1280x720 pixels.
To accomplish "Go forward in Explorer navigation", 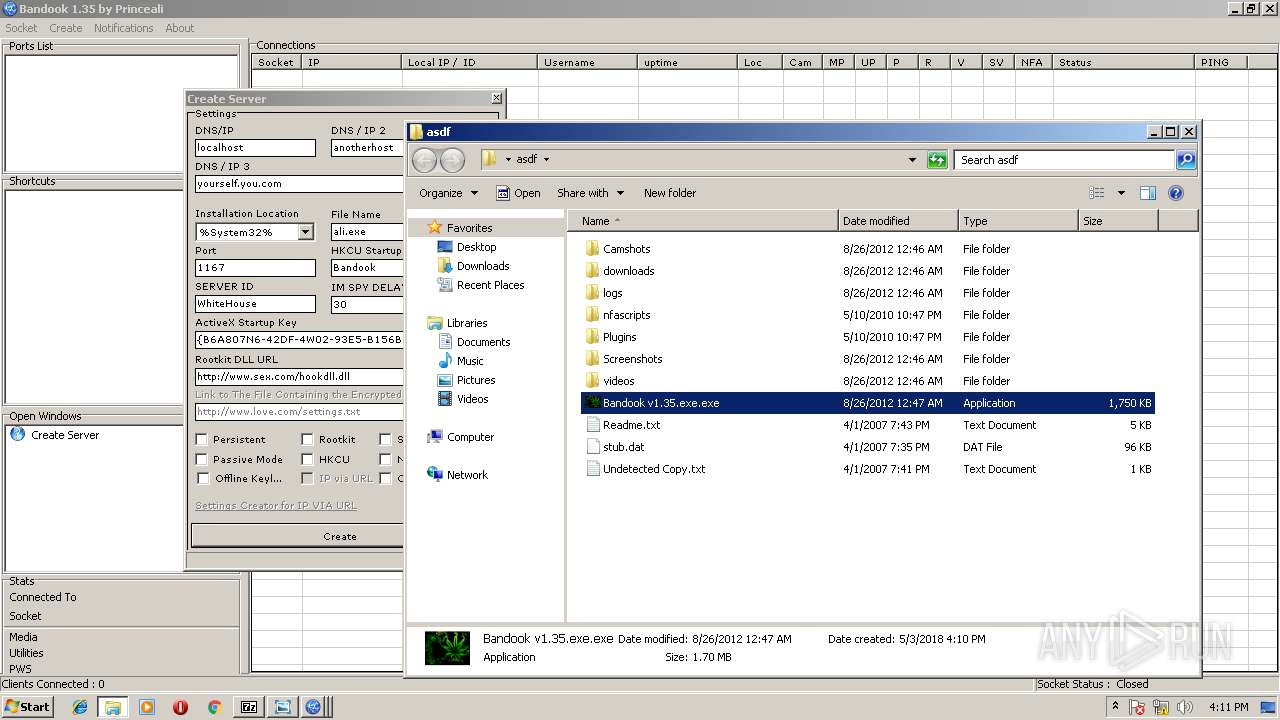I will point(452,160).
